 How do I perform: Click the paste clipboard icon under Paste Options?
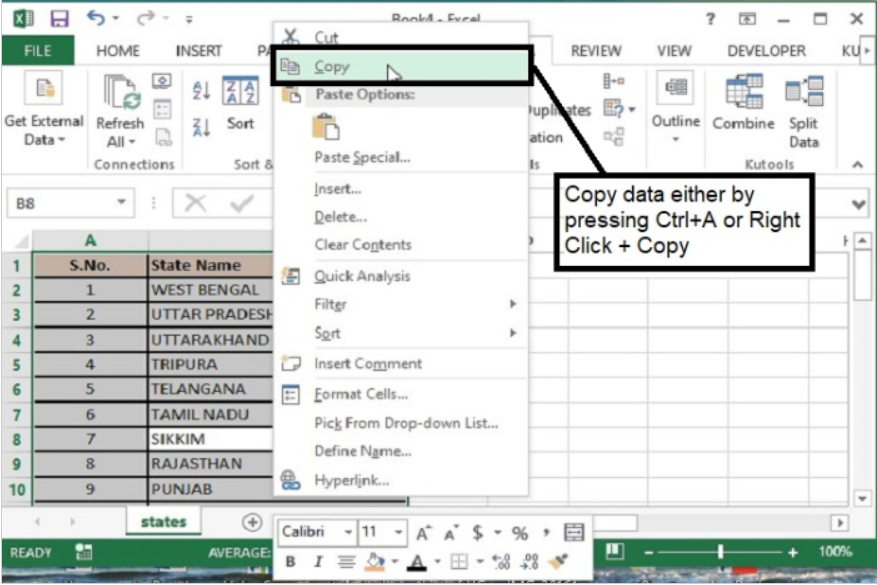326,126
